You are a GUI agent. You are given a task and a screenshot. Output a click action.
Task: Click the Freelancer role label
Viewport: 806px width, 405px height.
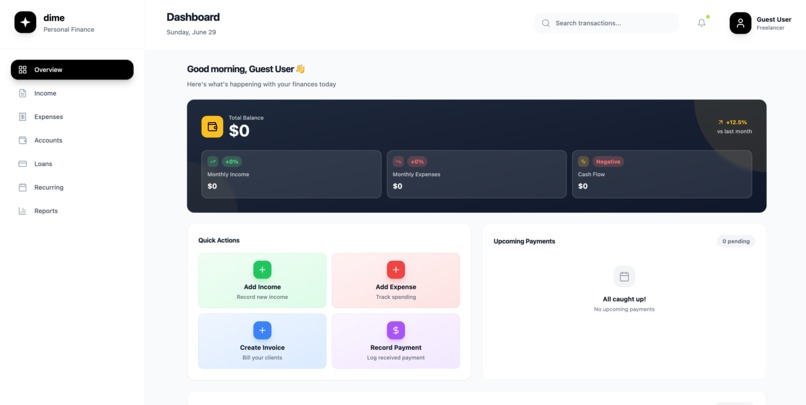(770, 28)
